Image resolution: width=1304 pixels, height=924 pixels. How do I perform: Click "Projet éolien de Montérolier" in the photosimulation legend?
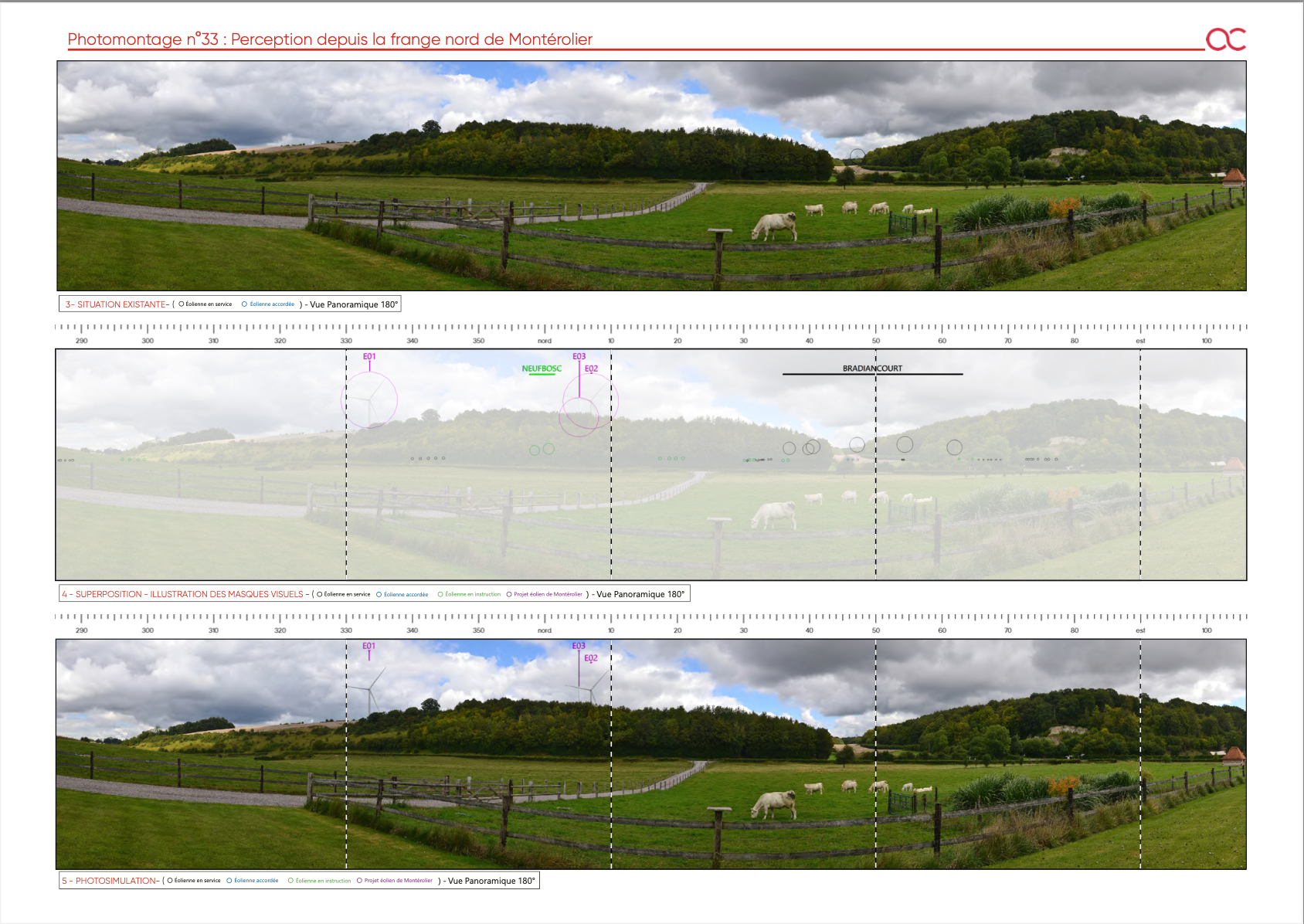(398, 881)
